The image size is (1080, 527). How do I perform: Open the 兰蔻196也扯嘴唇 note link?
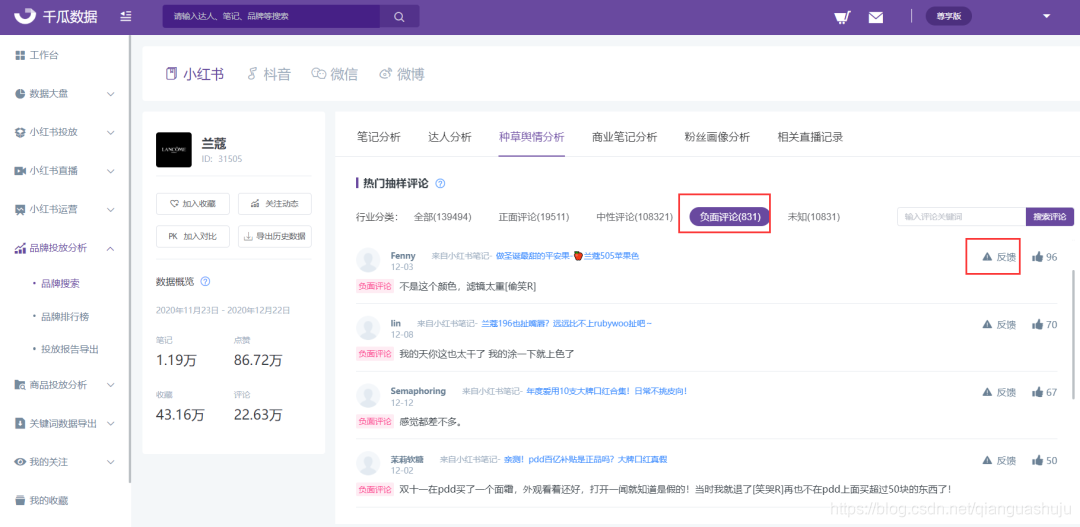click(x=566, y=323)
